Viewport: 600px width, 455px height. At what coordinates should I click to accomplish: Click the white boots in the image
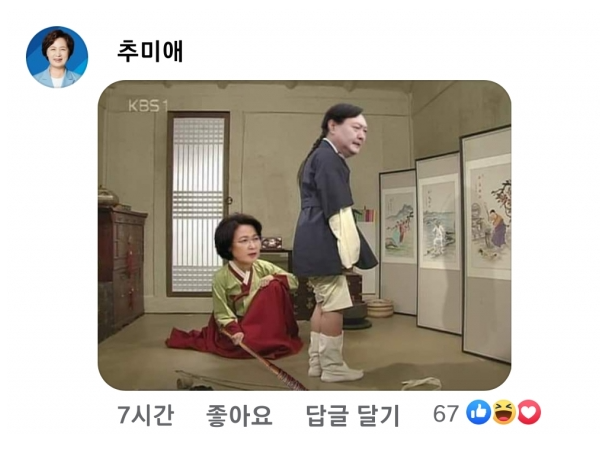point(332,357)
